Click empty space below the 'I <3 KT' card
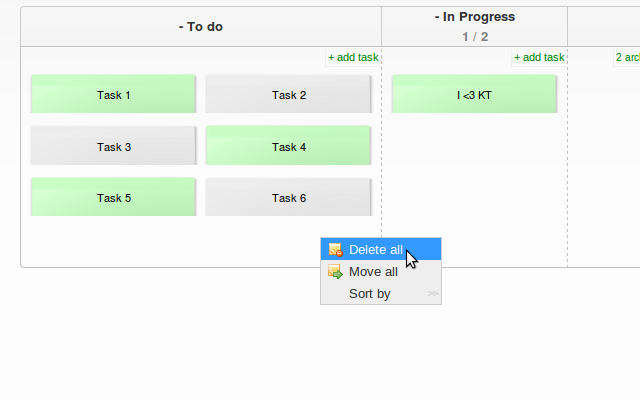Image resolution: width=640 pixels, height=400 pixels. click(x=475, y=180)
